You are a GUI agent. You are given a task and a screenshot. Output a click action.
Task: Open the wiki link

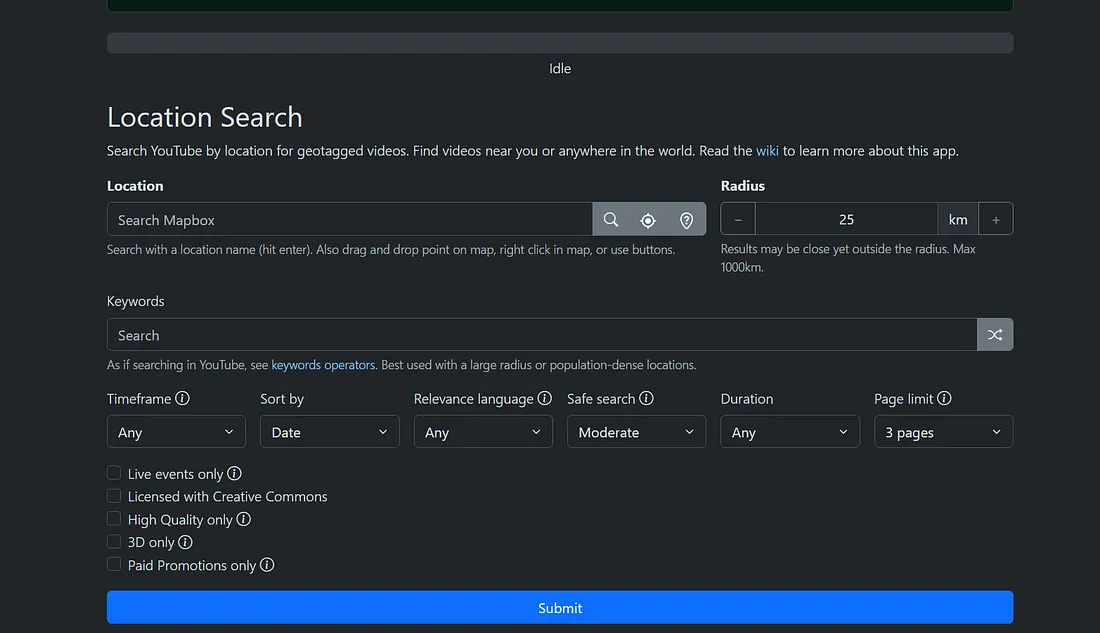[767, 151]
